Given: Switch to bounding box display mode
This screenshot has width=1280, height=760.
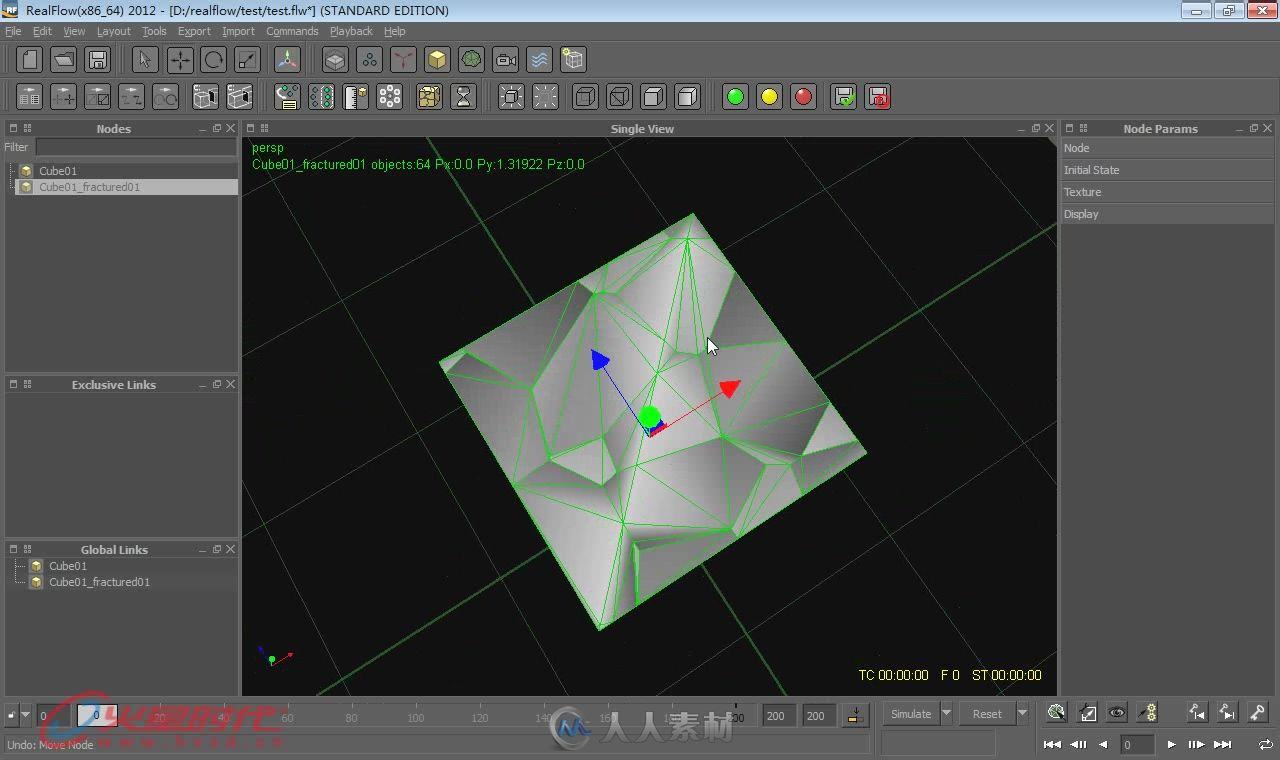Looking at the screenshot, I should point(586,97).
